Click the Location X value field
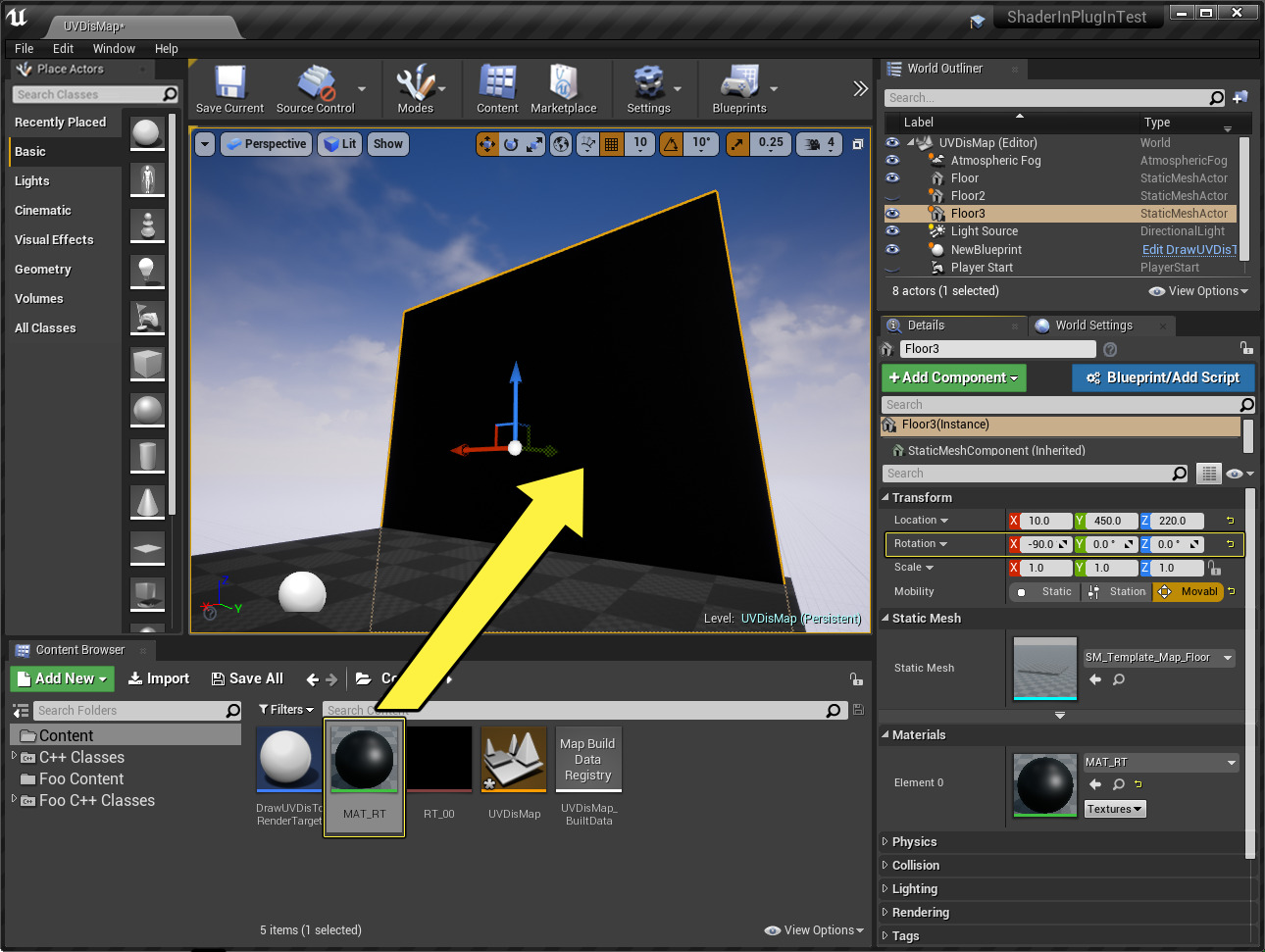The width and height of the screenshot is (1265, 952). (x=1045, y=521)
